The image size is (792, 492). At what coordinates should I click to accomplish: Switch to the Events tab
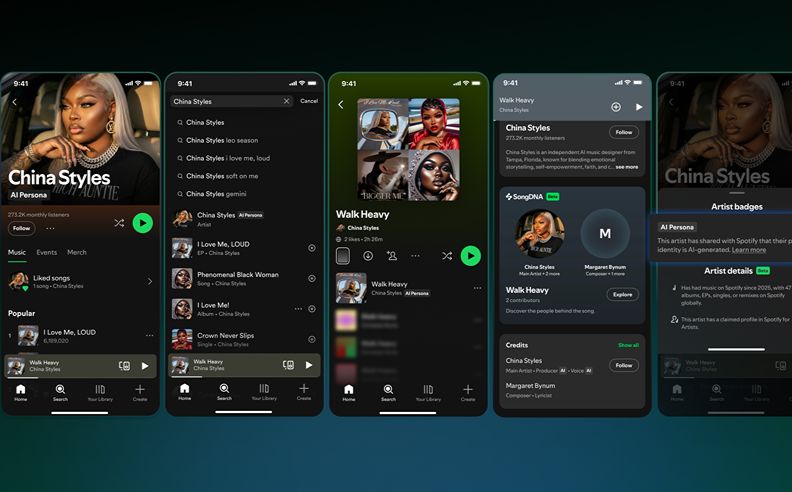(46, 252)
